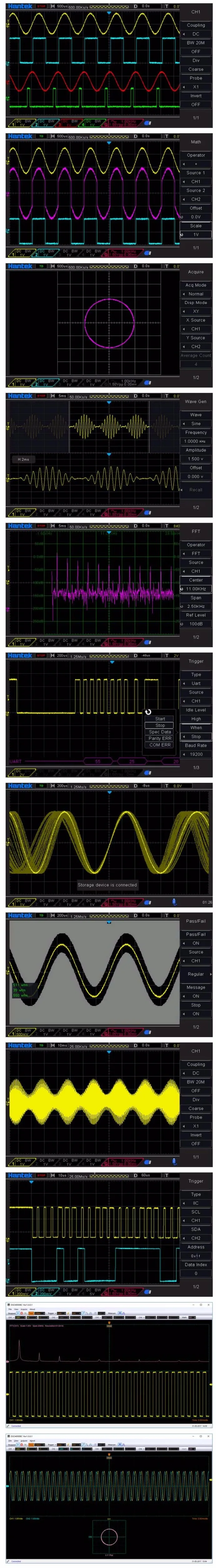
Task: Open the File menu in the XY circle window
Action: tap(10, 1440)
